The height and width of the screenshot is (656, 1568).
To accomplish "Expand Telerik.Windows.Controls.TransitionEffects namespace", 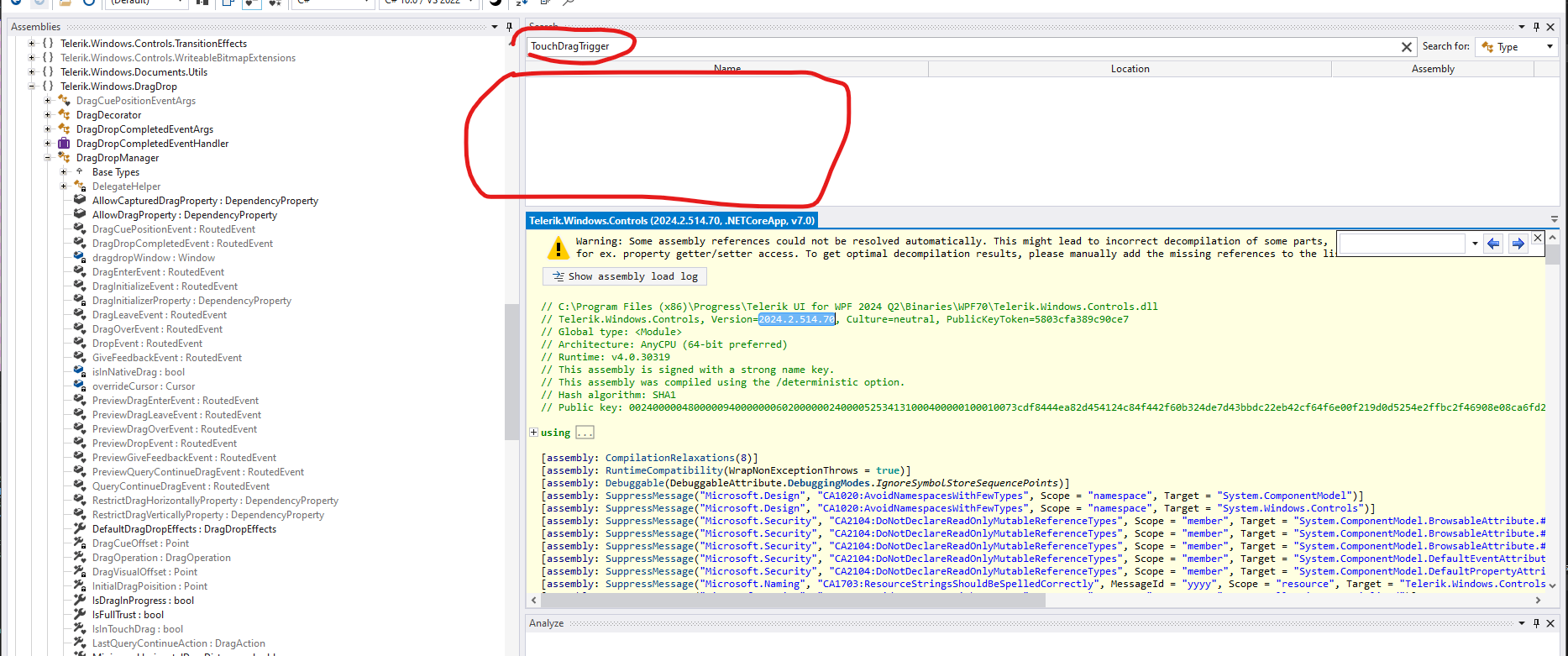I will point(32,44).
